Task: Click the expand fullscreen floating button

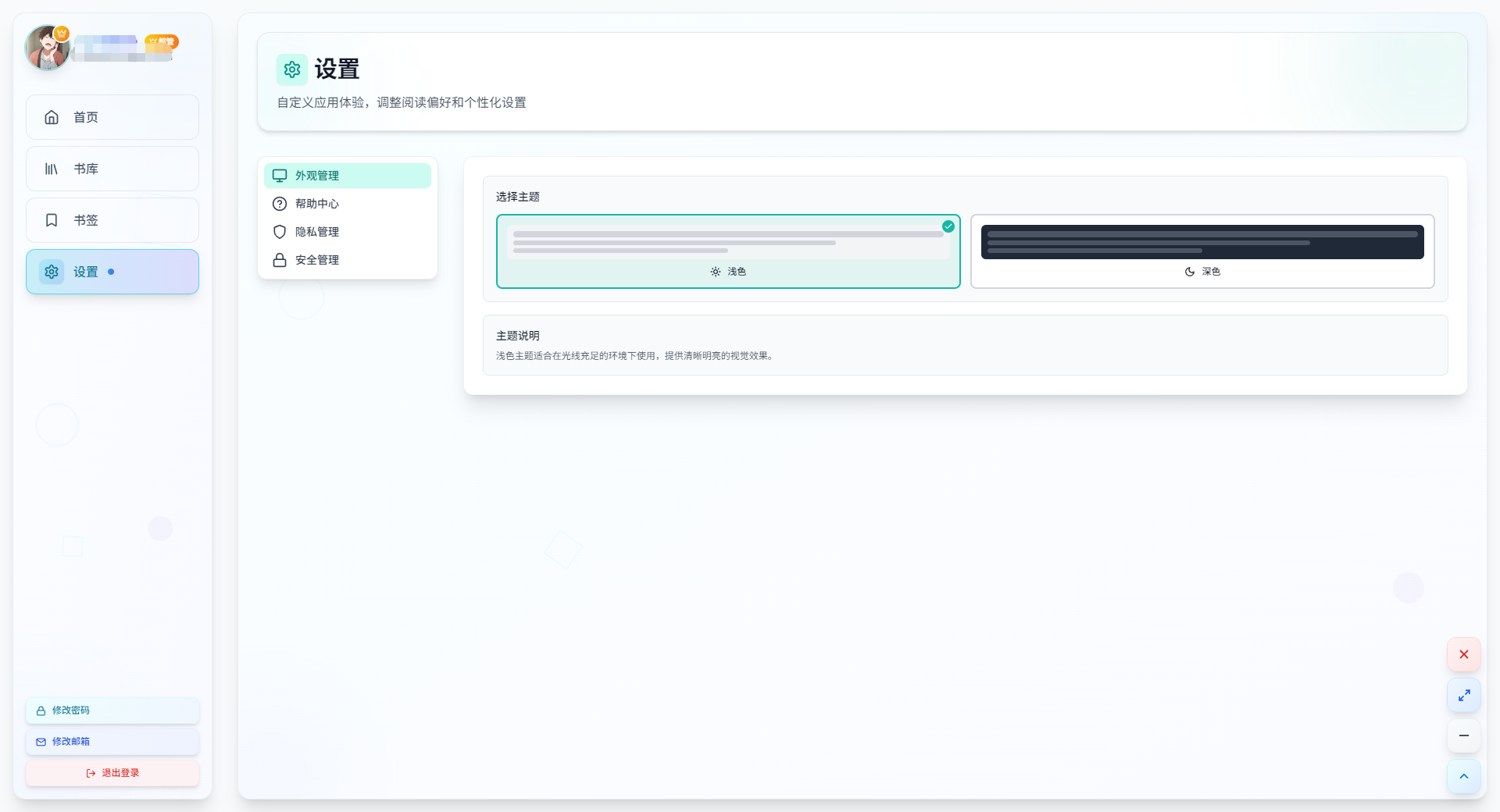Action: point(1464,695)
